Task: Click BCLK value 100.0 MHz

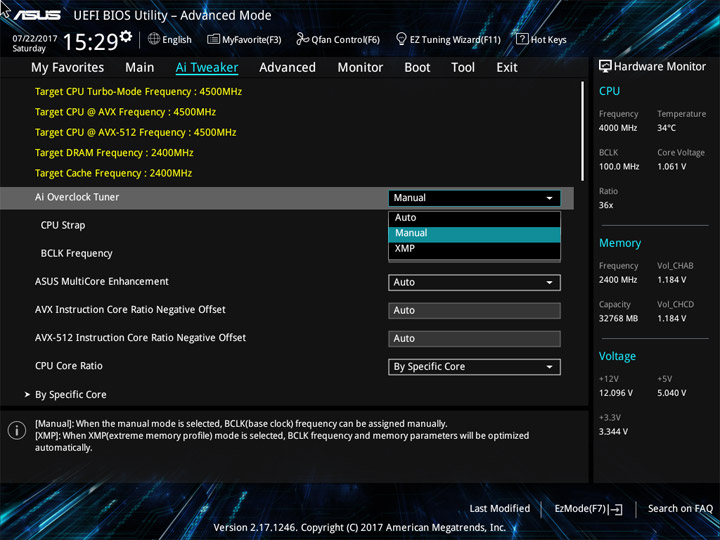Action: coord(619,167)
